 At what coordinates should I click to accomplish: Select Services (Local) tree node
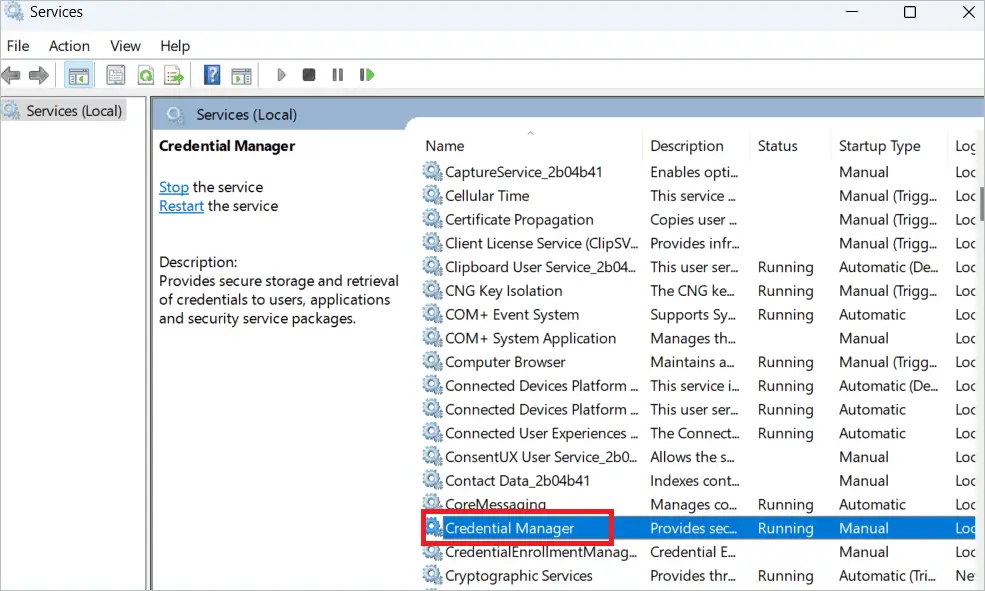point(73,111)
